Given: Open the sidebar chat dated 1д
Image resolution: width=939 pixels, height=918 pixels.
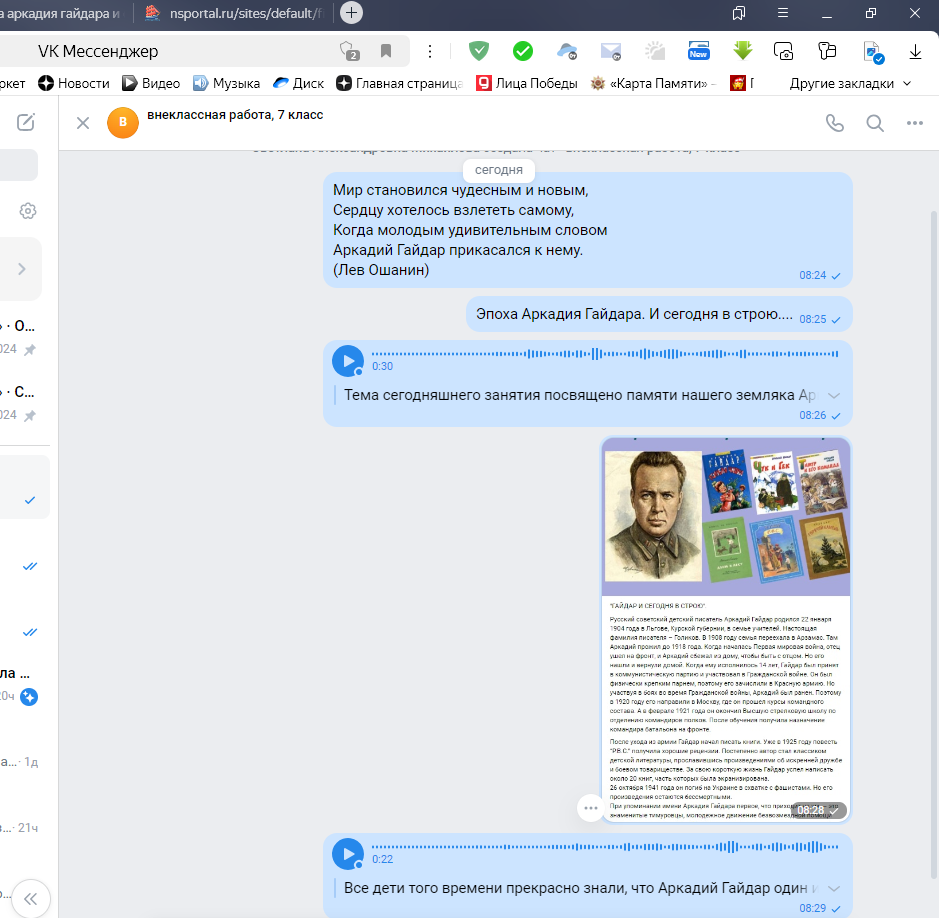Looking at the screenshot, I should pyautogui.click(x=19, y=762).
